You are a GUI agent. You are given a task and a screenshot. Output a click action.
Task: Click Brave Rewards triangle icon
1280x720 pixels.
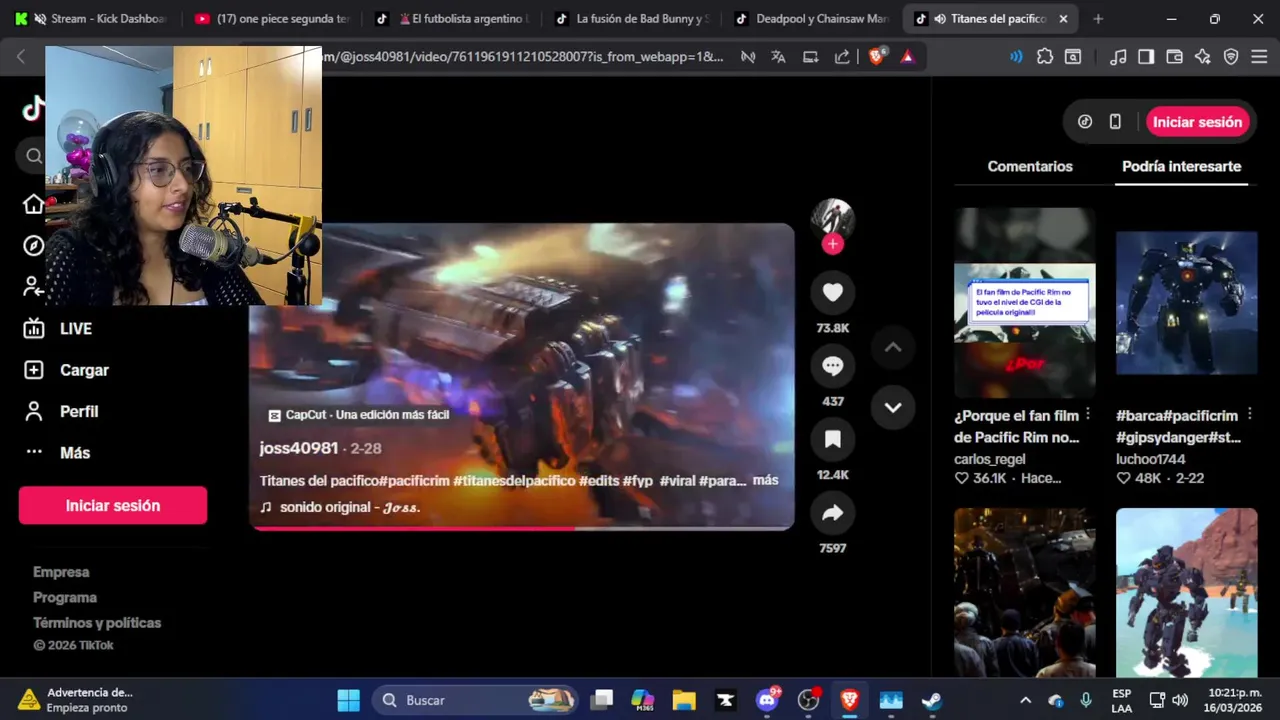pos(907,57)
